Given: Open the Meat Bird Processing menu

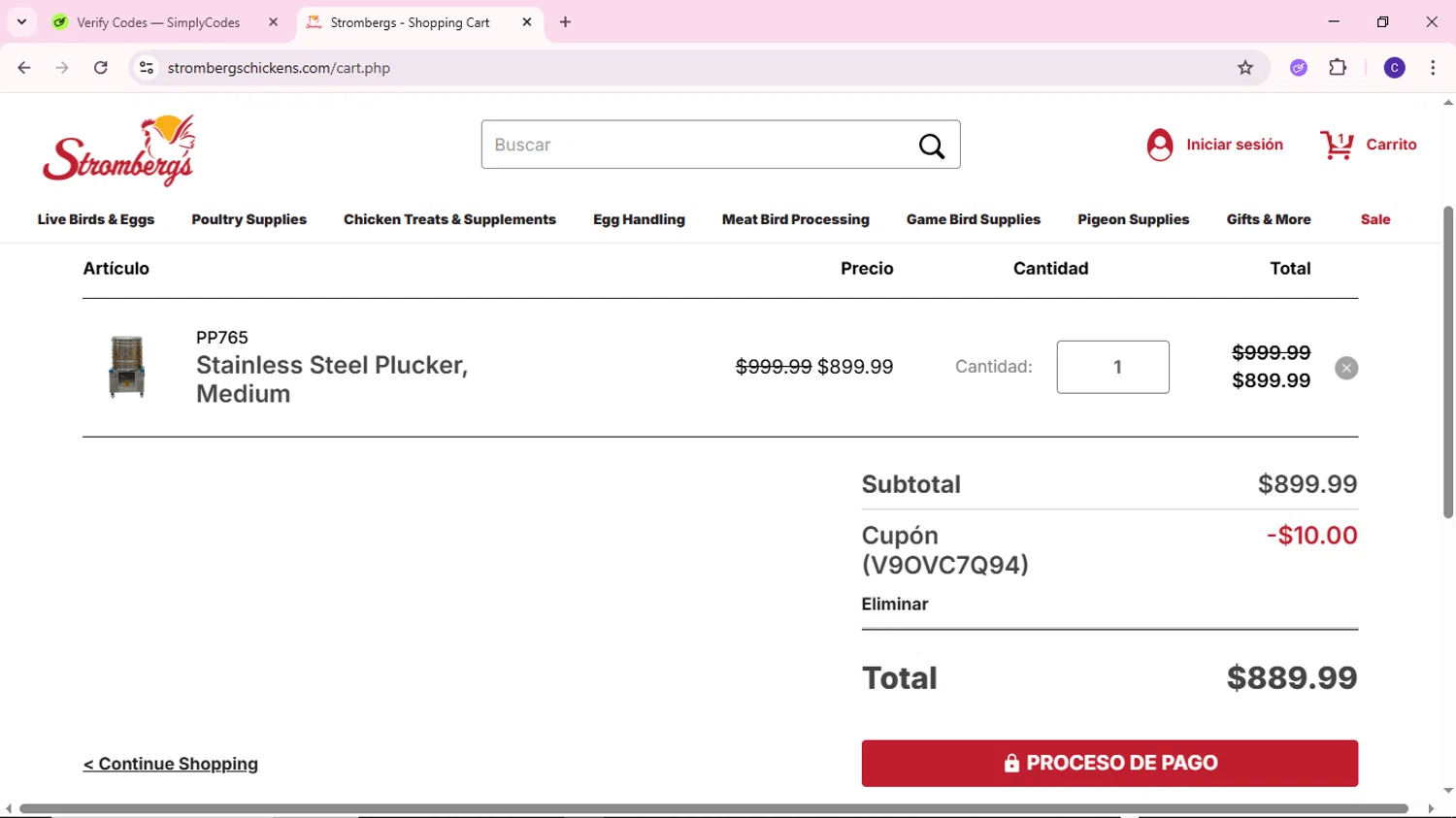Looking at the screenshot, I should point(796,219).
